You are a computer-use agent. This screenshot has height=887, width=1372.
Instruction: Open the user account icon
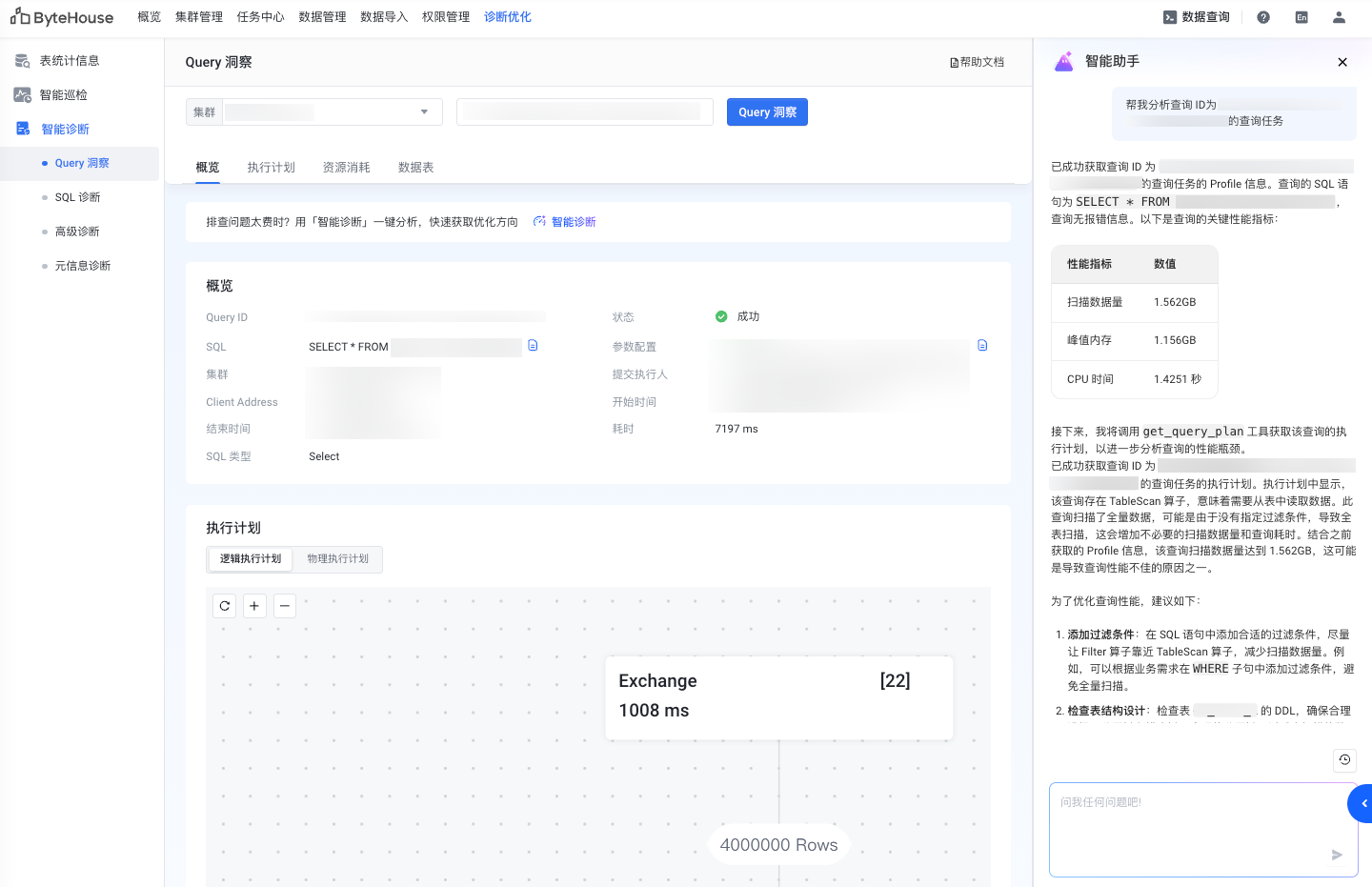[1339, 17]
